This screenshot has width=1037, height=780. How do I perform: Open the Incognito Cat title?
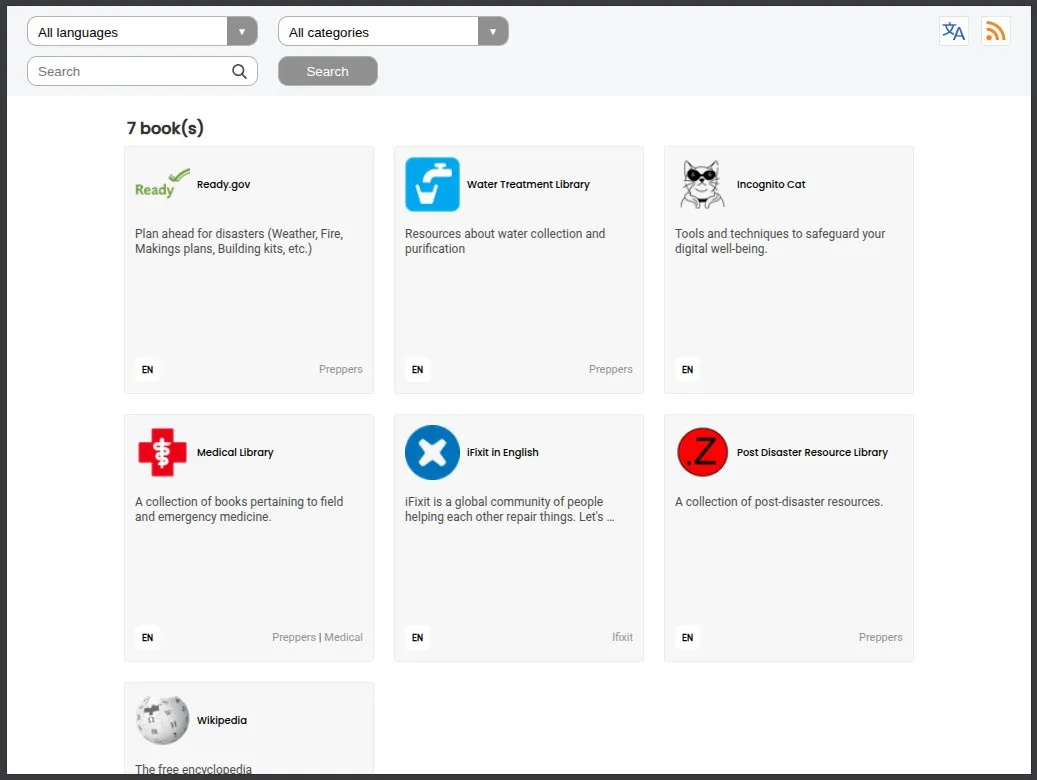tap(770, 184)
